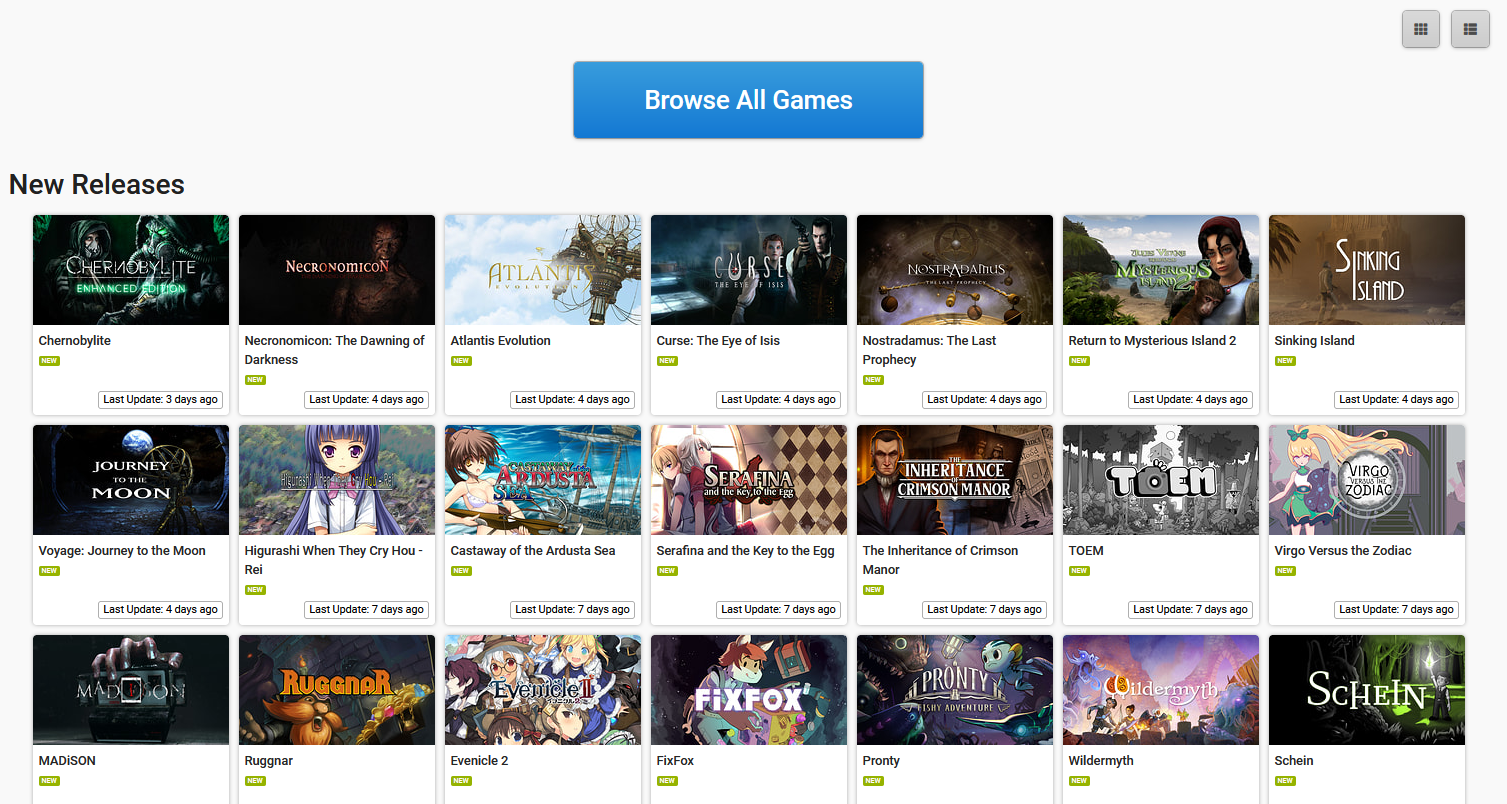Click the Virgo Versus the Zodiac title
The height and width of the screenshot is (804, 1507).
click(x=1343, y=551)
